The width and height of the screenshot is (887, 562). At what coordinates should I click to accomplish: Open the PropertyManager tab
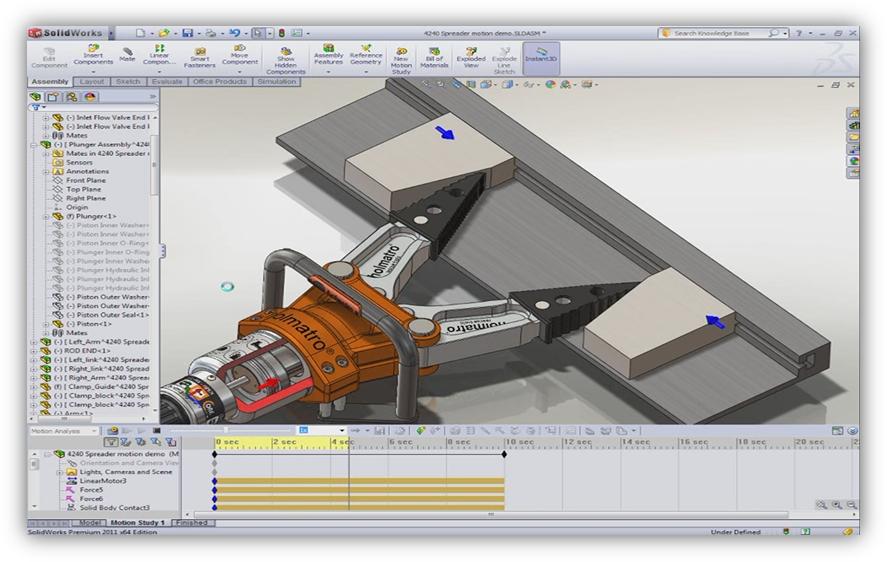53,97
